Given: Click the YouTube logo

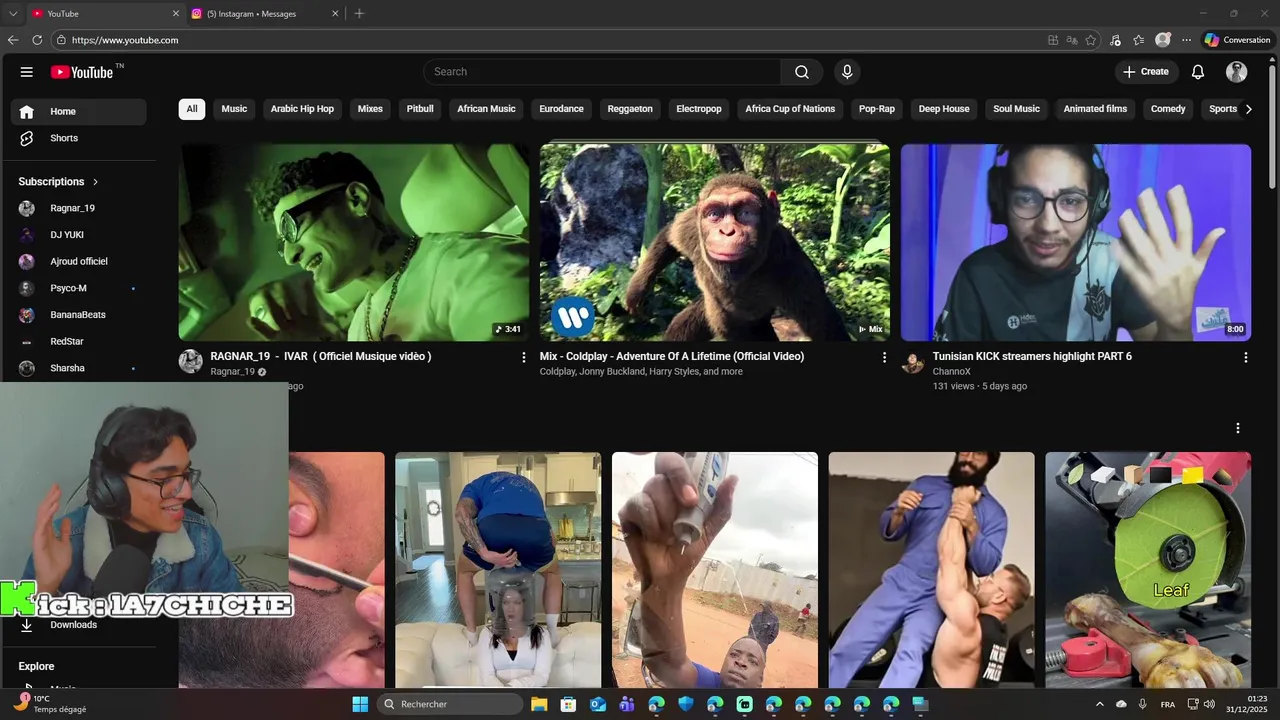Looking at the screenshot, I should pos(82,72).
